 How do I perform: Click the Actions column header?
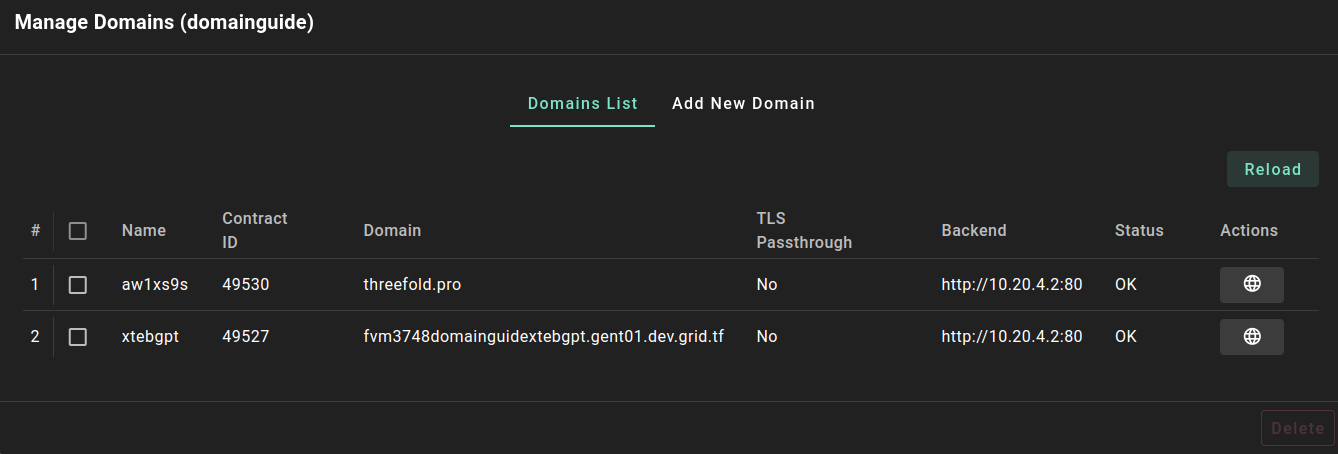coord(1248,231)
